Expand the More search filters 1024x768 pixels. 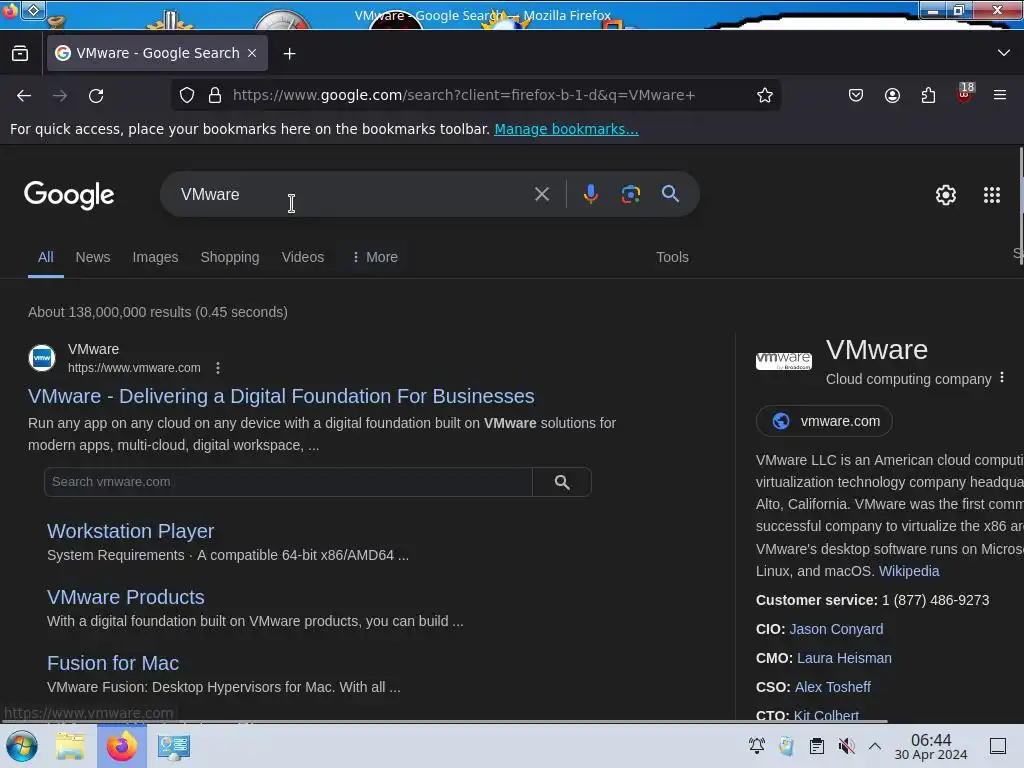click(x=375, y=257)
